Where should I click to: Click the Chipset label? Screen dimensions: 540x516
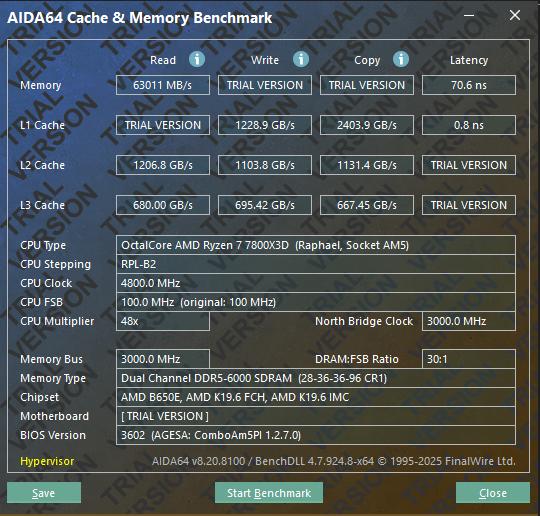(40, 398)
